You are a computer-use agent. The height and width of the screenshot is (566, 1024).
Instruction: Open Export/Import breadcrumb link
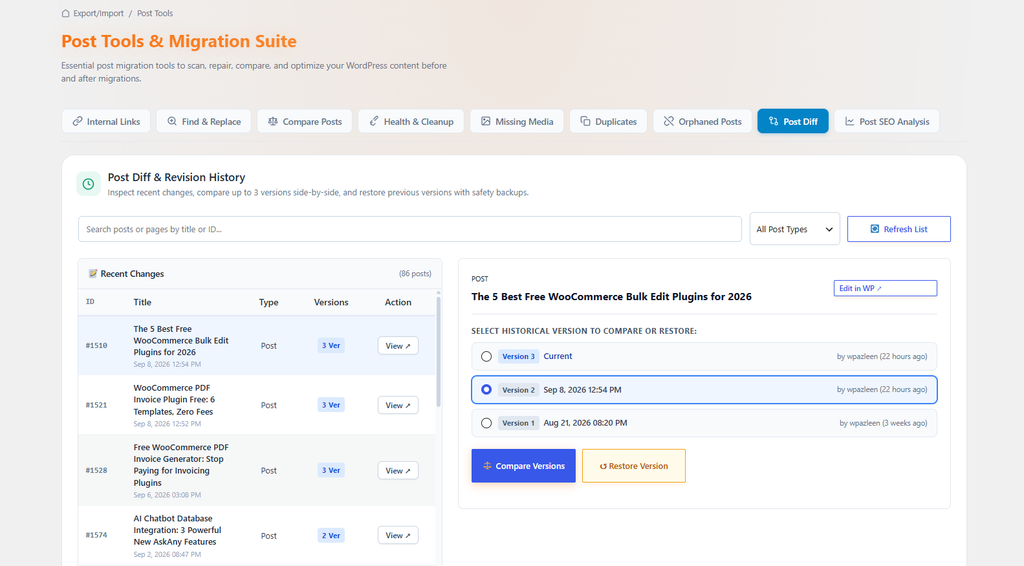tap(98, 13)
